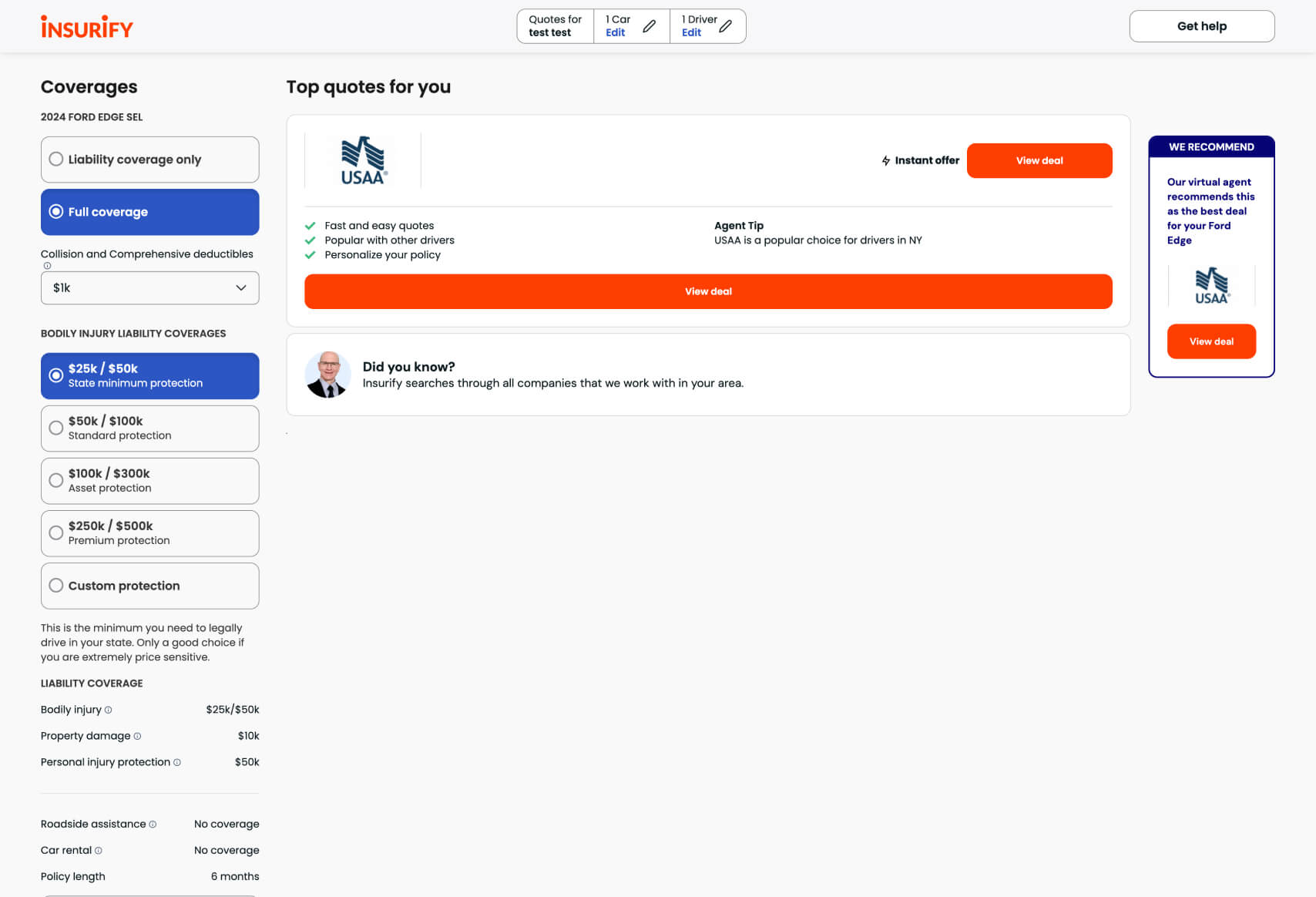Select $100k / $300k Asset protection
Screen dimensions: 1316x897
click(x=150, y=481)
